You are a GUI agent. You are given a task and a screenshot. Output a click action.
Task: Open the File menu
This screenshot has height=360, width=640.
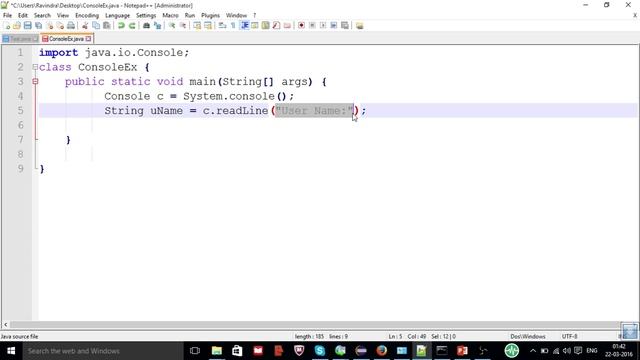coord(7,16)
